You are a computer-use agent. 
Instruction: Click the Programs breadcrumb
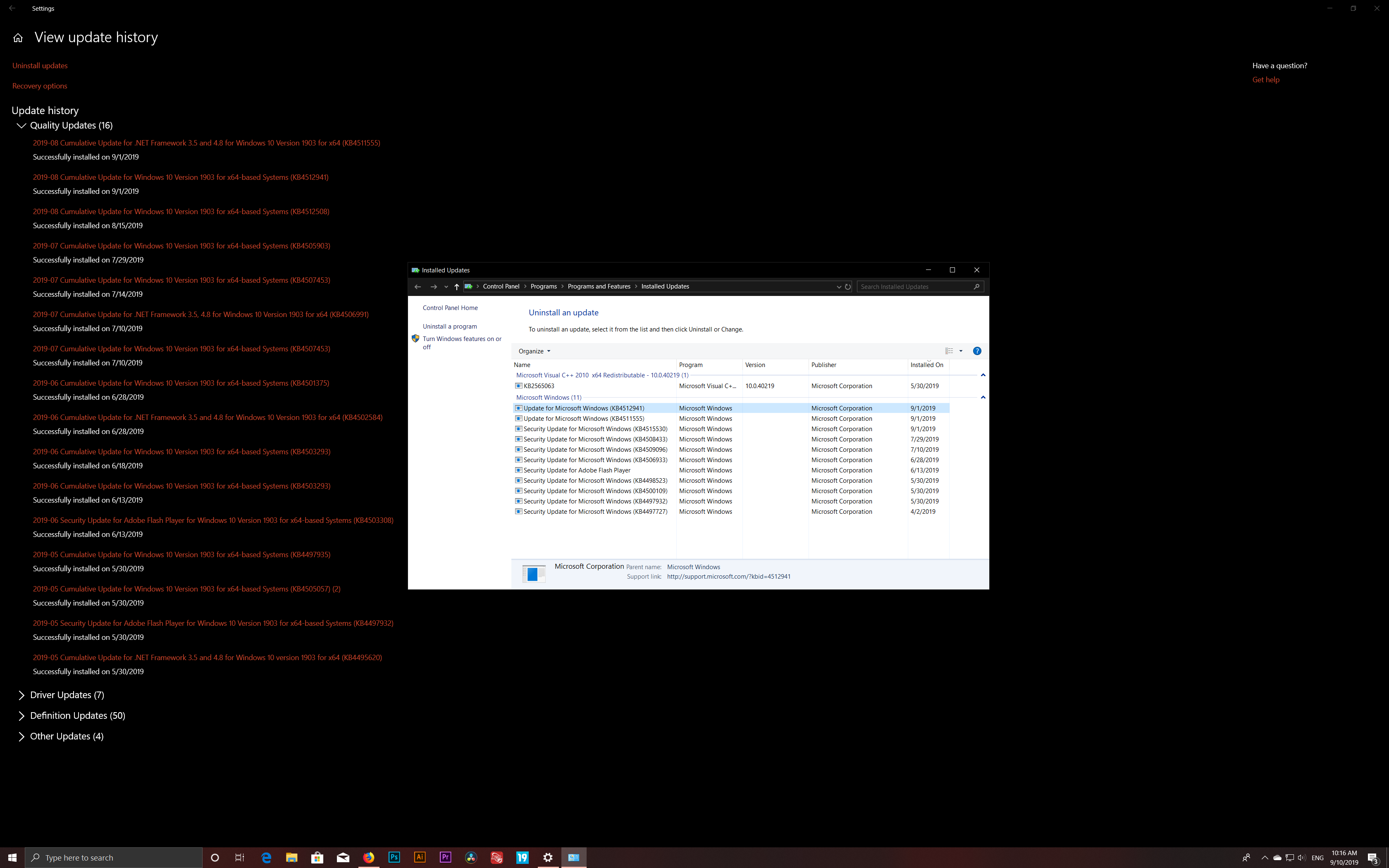[544, 286]
